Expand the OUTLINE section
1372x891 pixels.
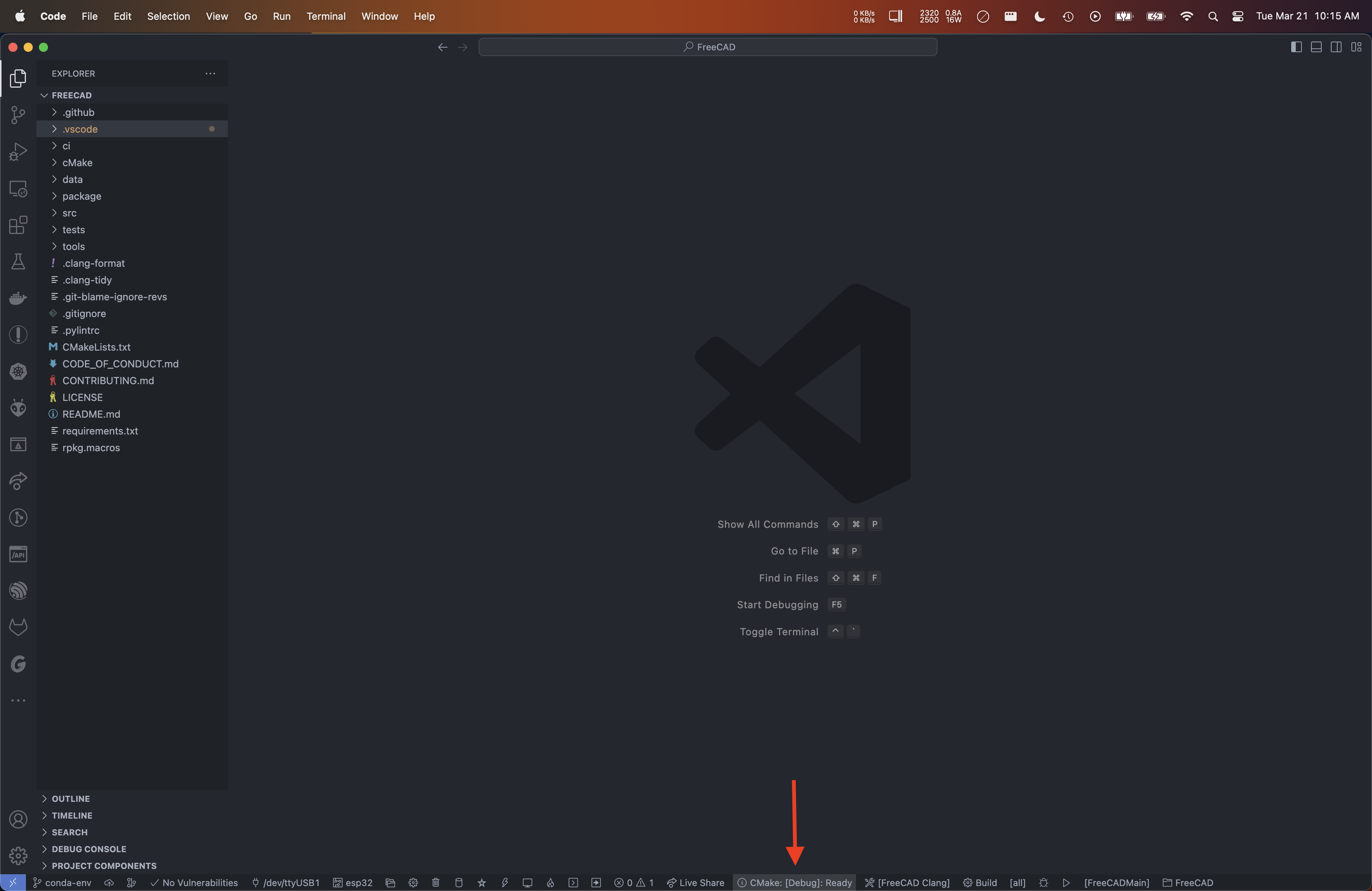[71, 798]
